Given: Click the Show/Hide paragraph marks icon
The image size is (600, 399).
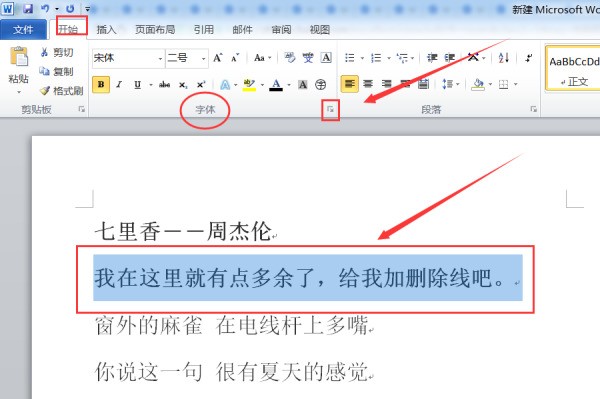Looking at the screenshot, I should point(529,58).
